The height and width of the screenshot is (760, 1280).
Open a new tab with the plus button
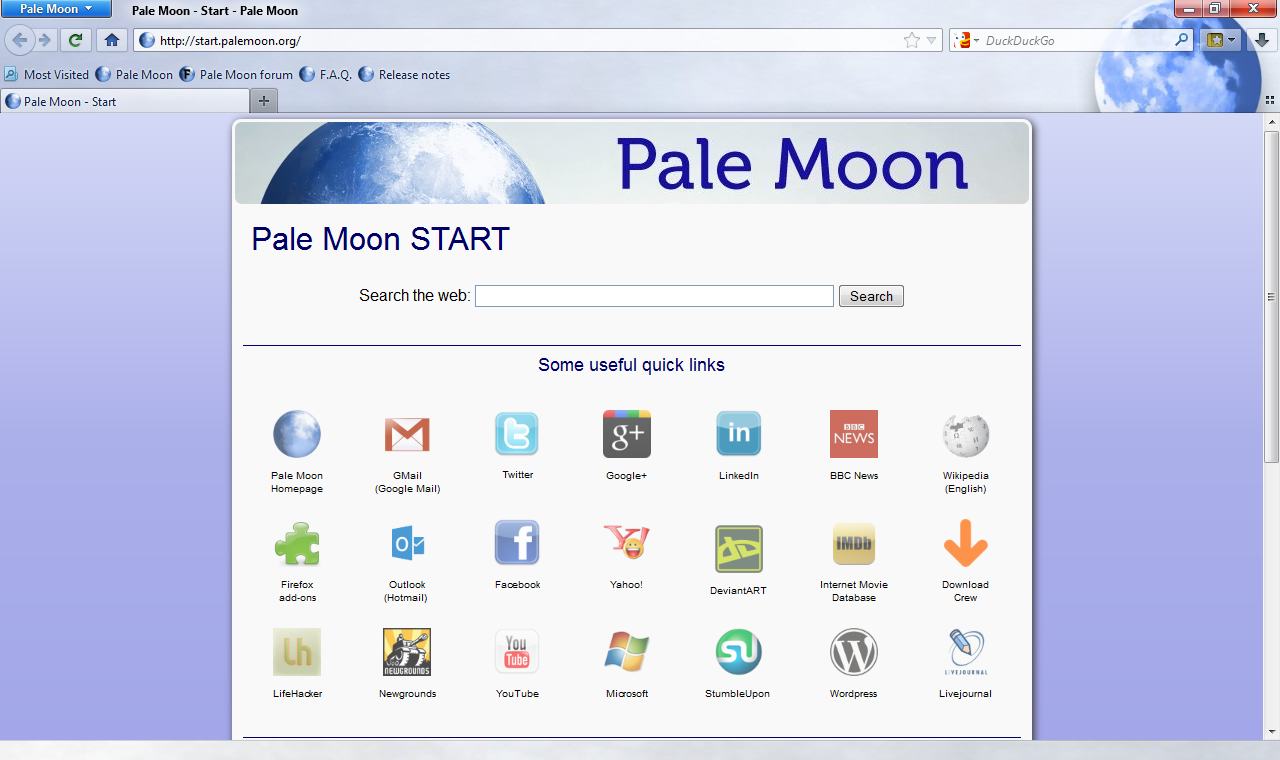coord(264,101)
